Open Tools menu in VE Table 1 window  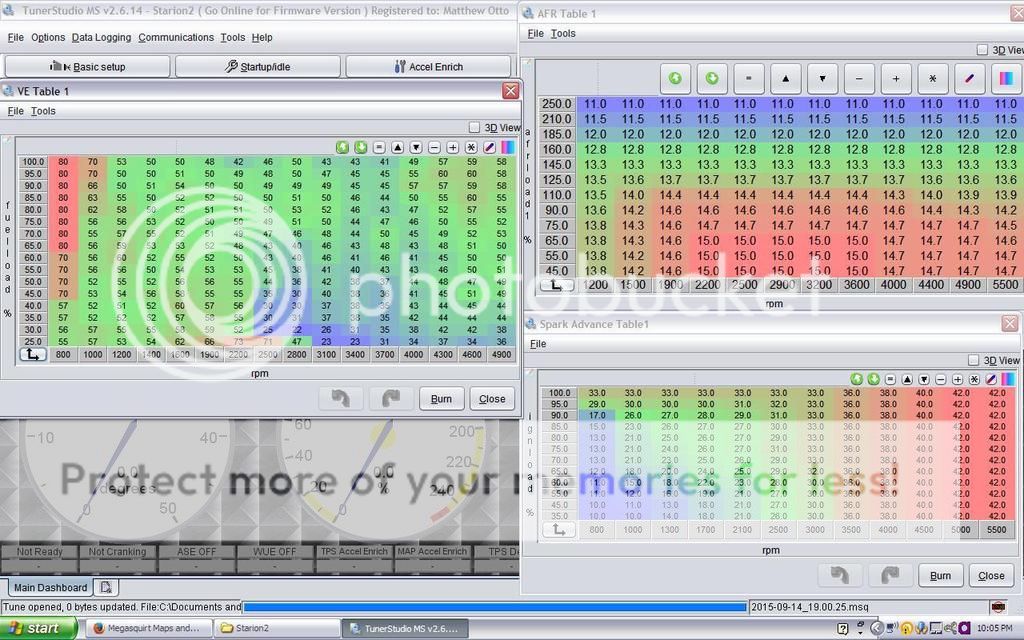pos(43,111)
